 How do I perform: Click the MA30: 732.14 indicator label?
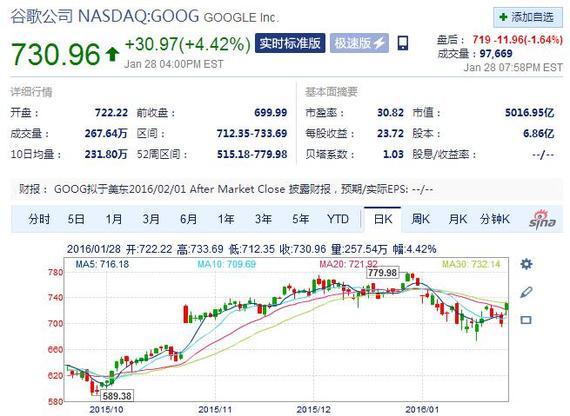pyautogui.click(x=471, y=264)
